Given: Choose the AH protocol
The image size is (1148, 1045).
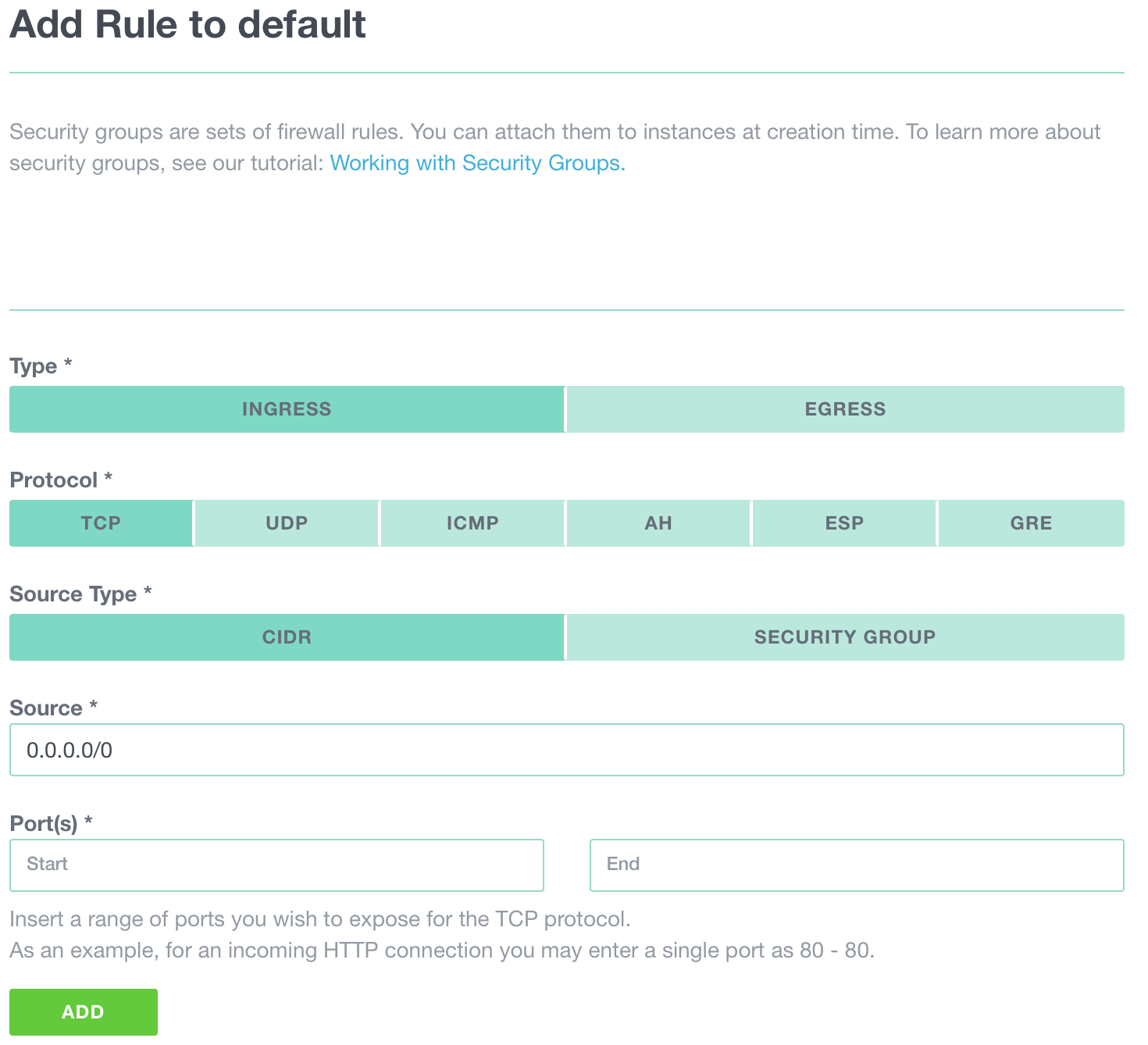Looking at the screenshot, I should (658, 523).
